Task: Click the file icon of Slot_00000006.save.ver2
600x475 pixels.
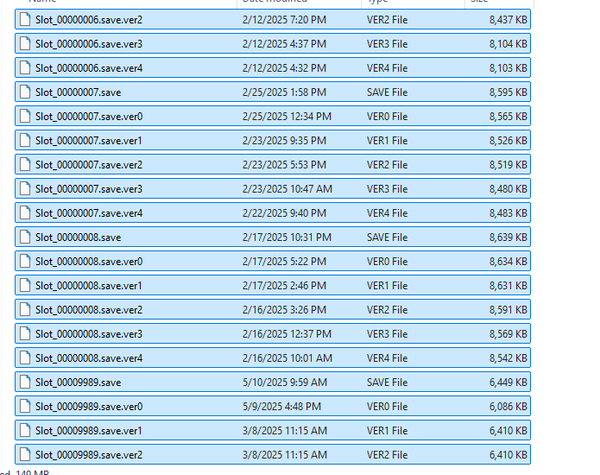Action: (25, 19)
